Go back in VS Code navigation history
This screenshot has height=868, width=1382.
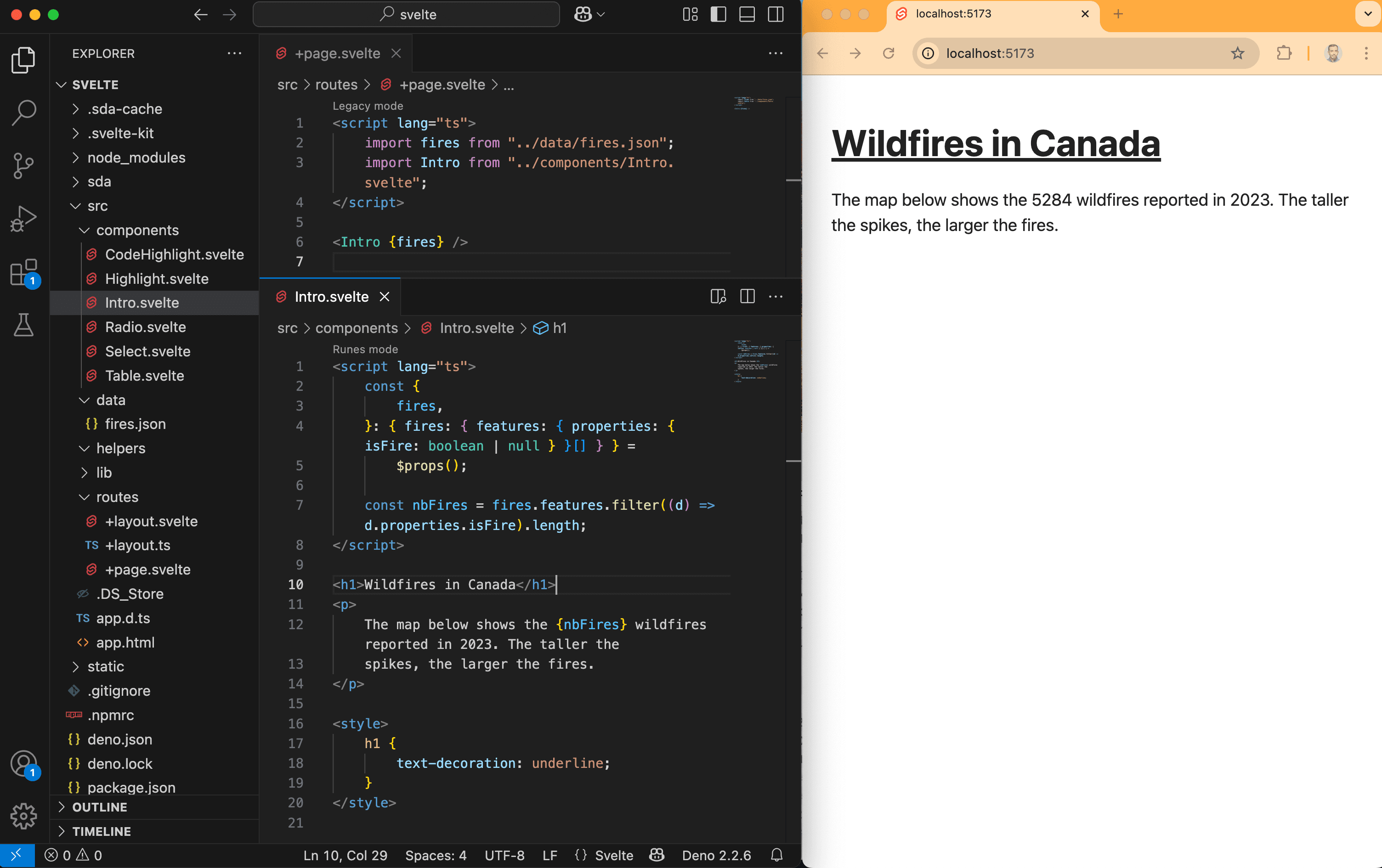coord(200,14)
